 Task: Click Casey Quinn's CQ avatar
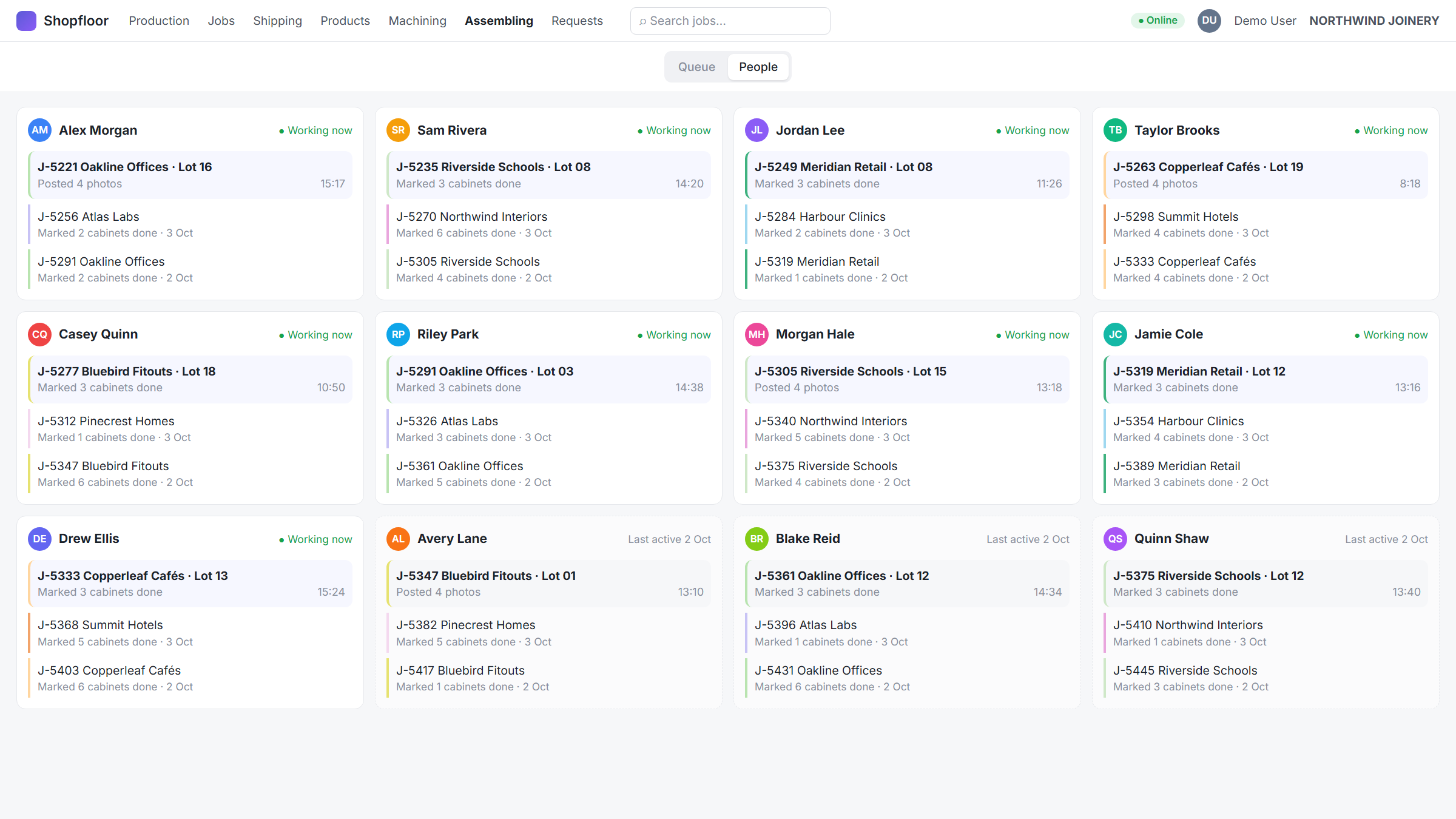(x=39, y=334)
